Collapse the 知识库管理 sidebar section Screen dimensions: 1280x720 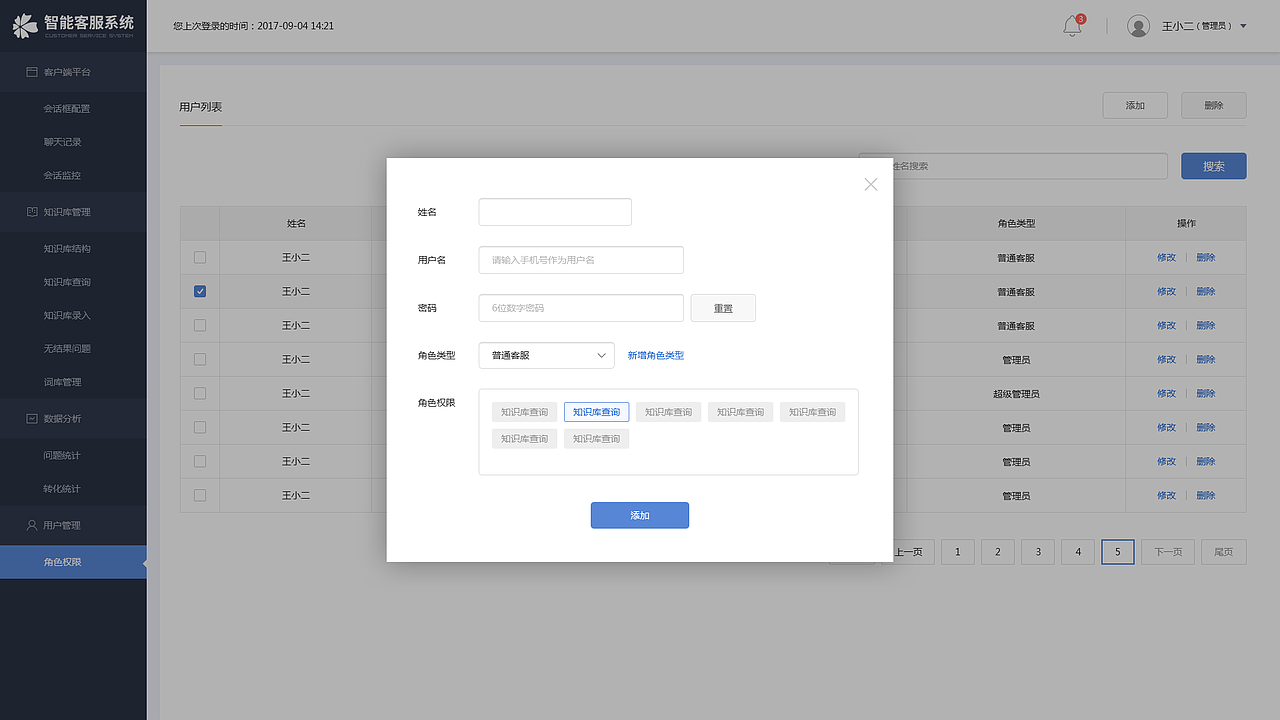point(73,212)
